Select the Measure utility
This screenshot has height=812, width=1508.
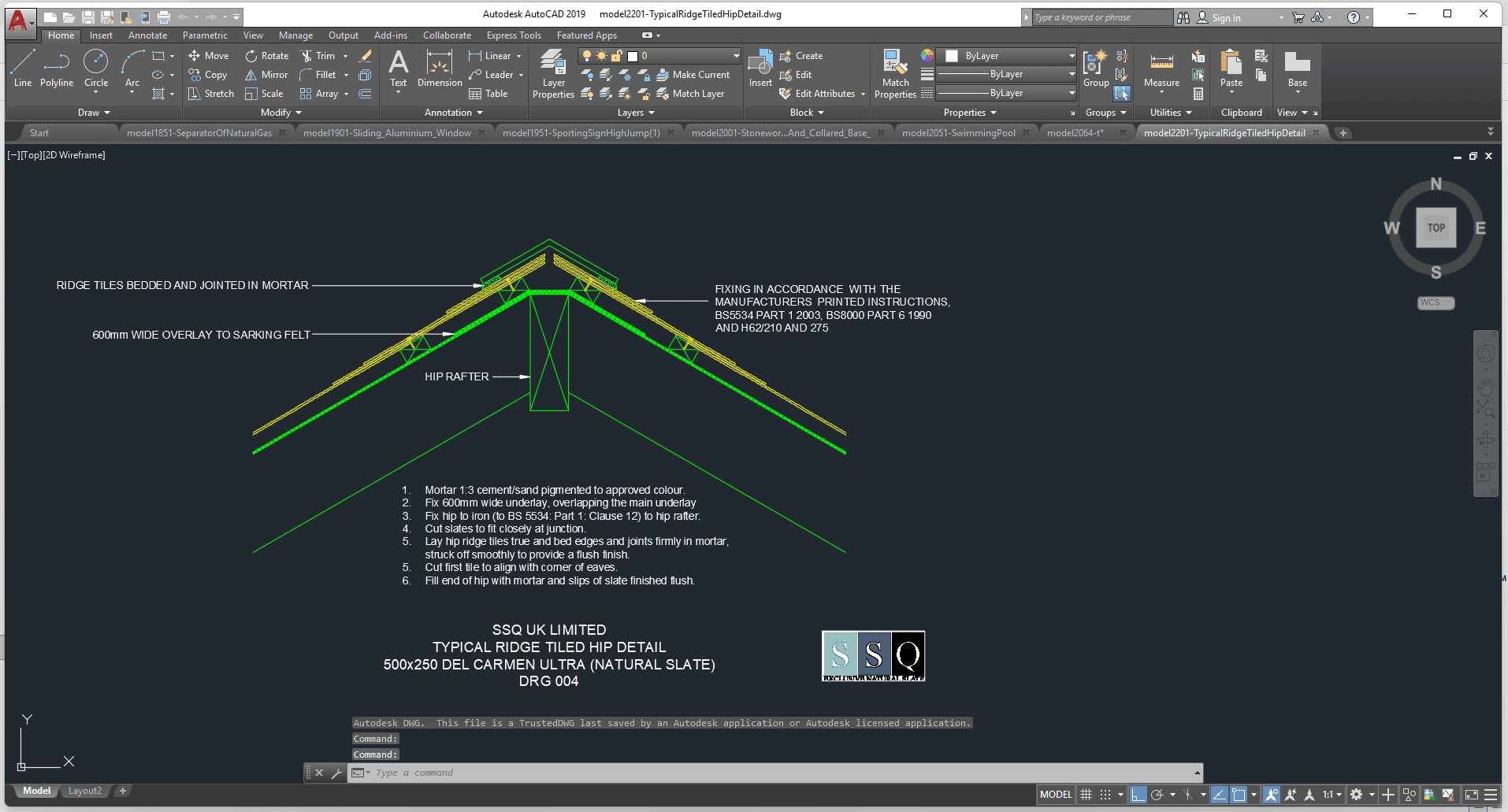(x=1161, y=71)
